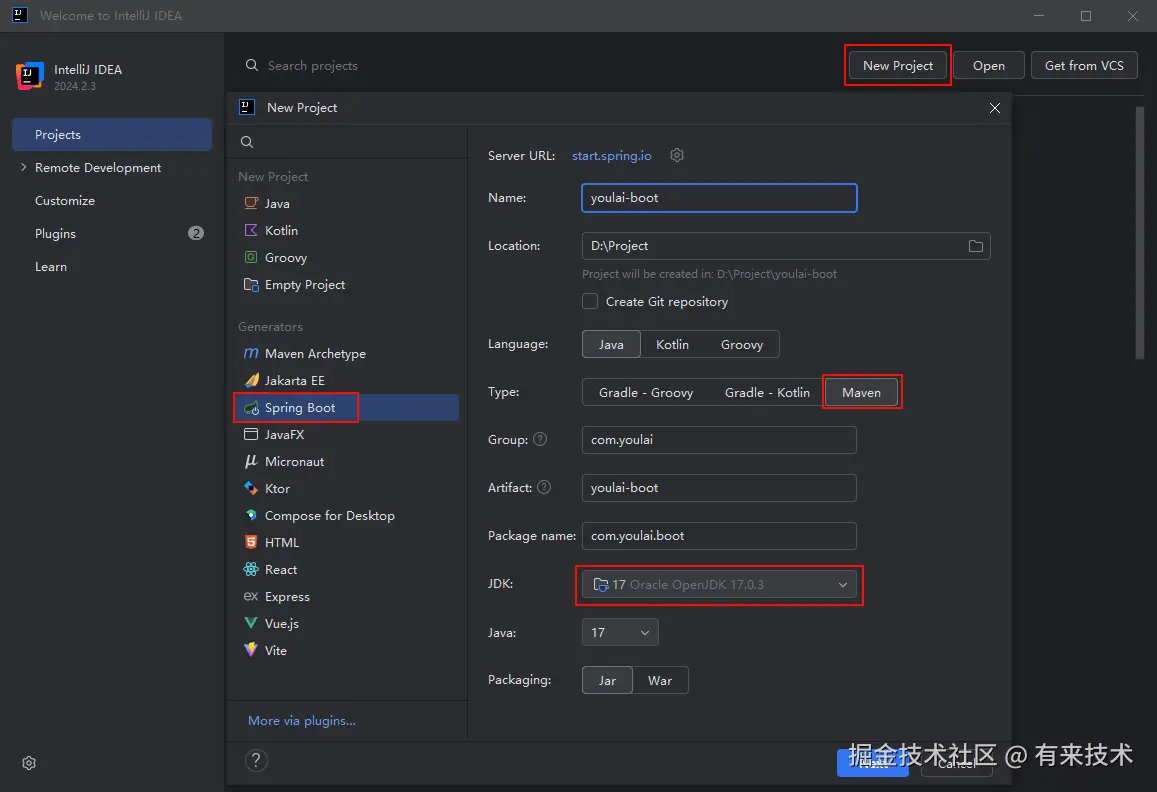Viewport: 1157px width, 792px height.
Task: Browse for location with folder icon
Action: 975,246
